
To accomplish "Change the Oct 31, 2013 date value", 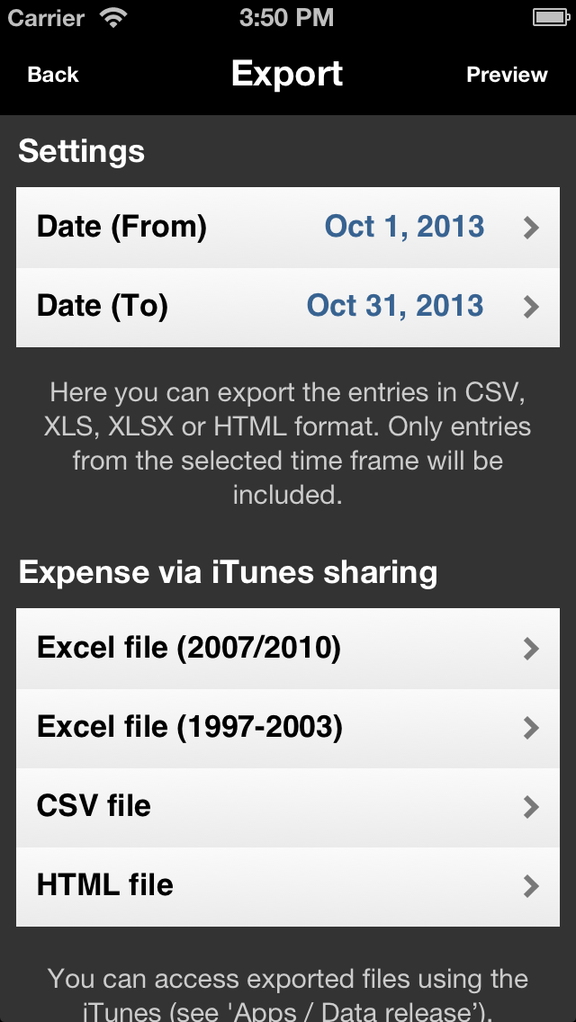I will pos(396,306).
